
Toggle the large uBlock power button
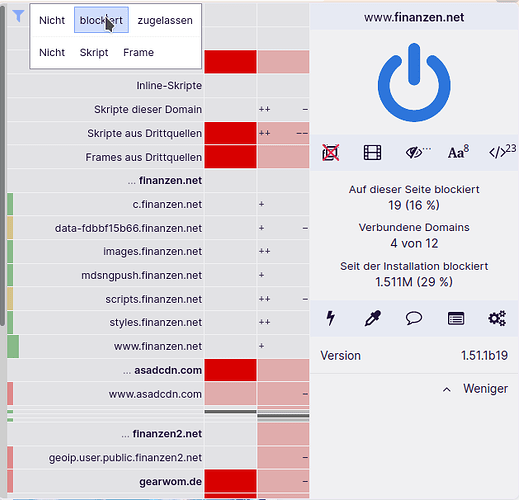tap(414, 82)
